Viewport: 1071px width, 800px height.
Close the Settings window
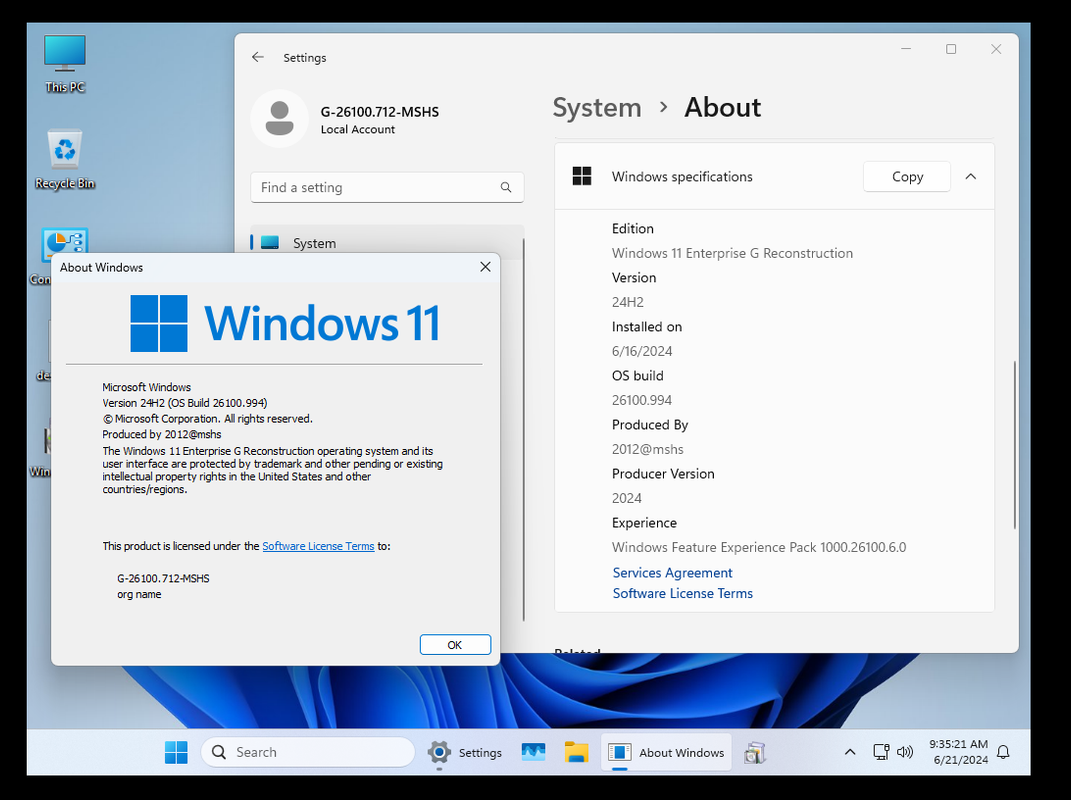tap(996, 49)
